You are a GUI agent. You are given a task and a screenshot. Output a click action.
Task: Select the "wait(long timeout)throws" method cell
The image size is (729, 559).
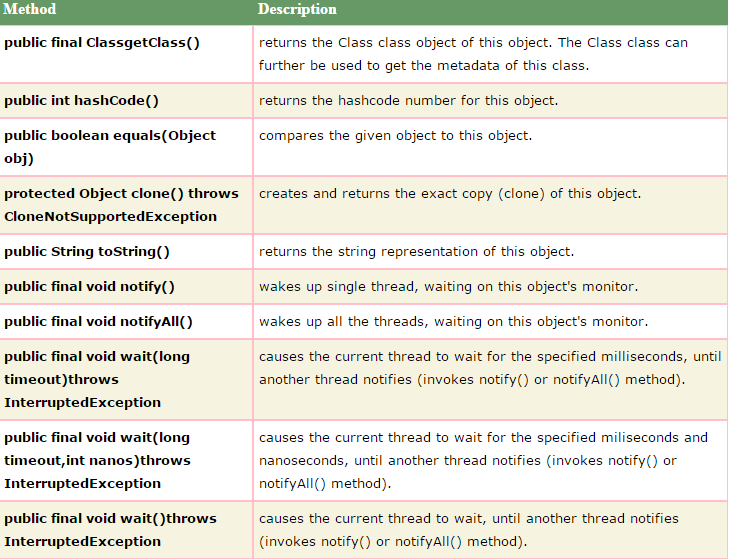coord(126,379)
